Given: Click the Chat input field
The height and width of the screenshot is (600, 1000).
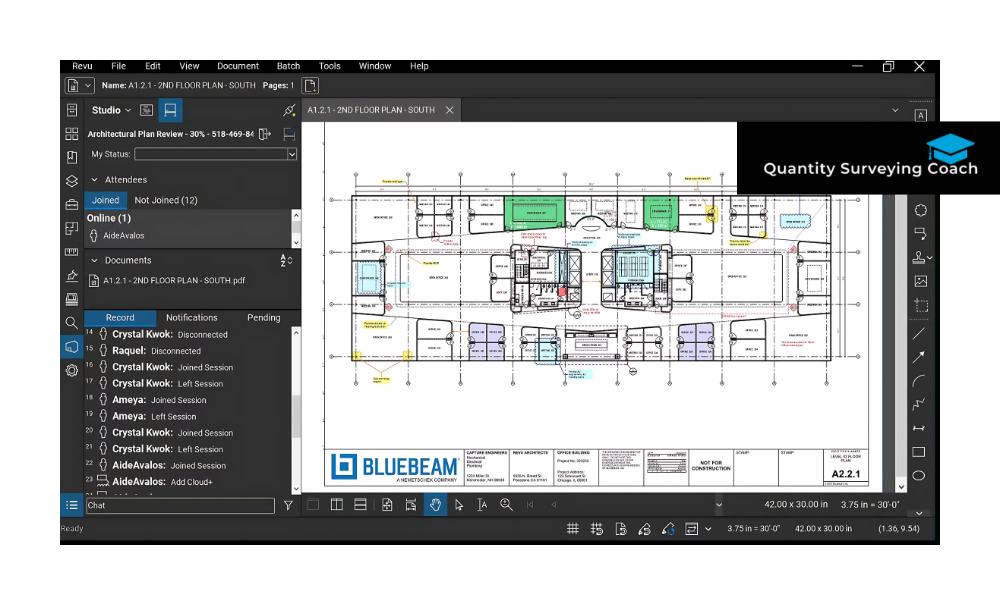Looking at the screenshot, I should pos(180,506).
